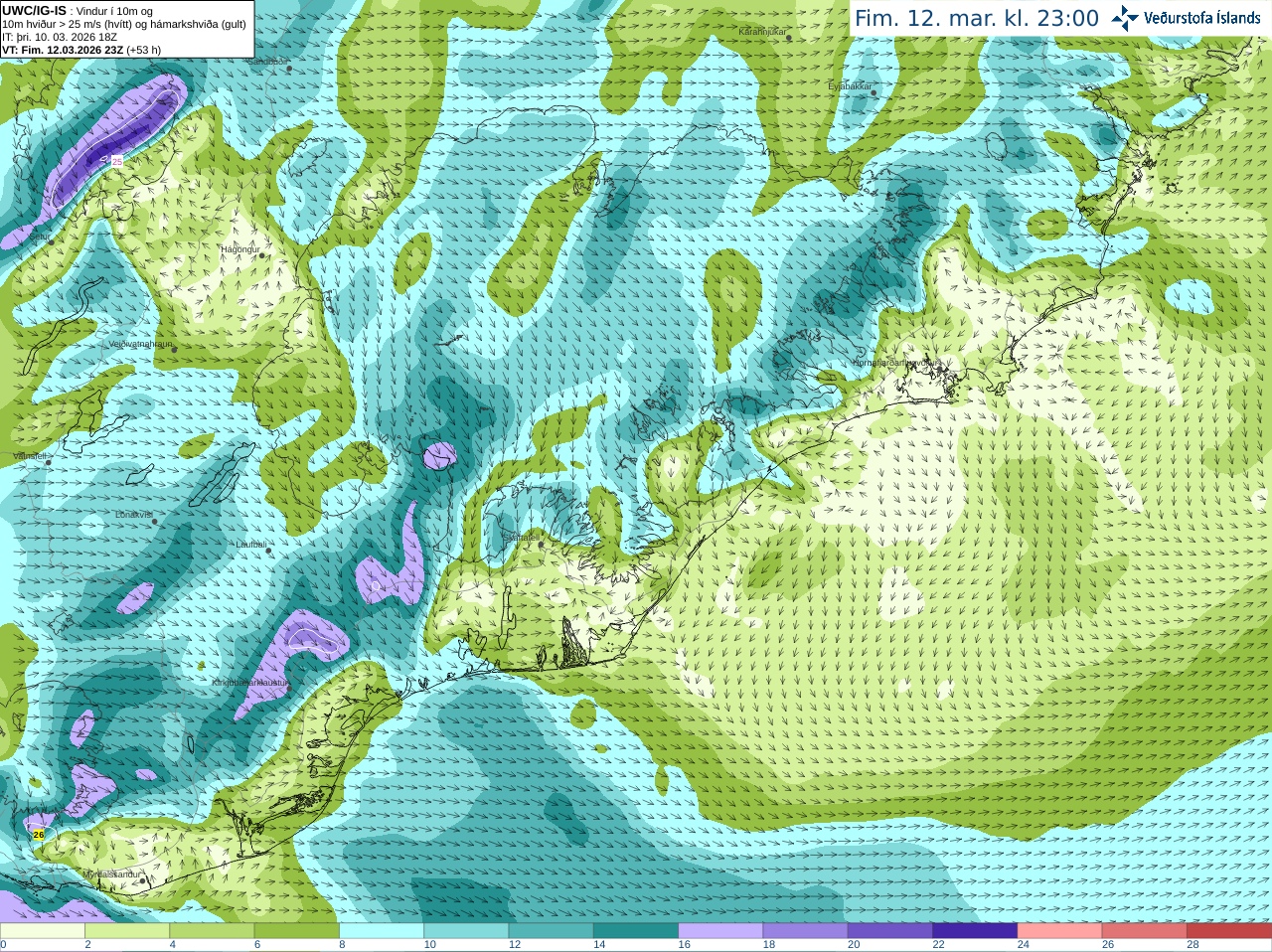Click the Skaftafell station dot
This screenshot has width=1272, height=952.
[541, 544]
